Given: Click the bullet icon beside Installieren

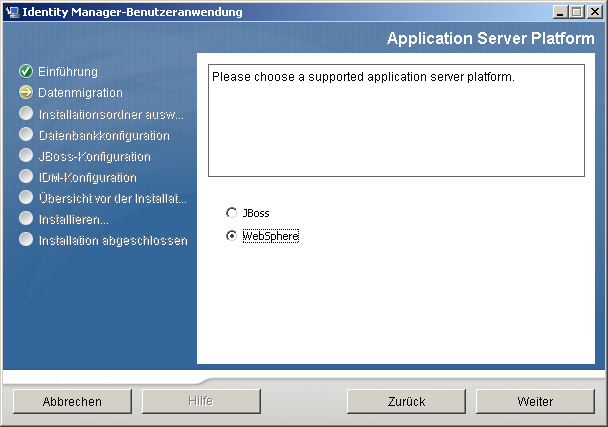Looking at the screenshot, I should [x=26, y=218].
